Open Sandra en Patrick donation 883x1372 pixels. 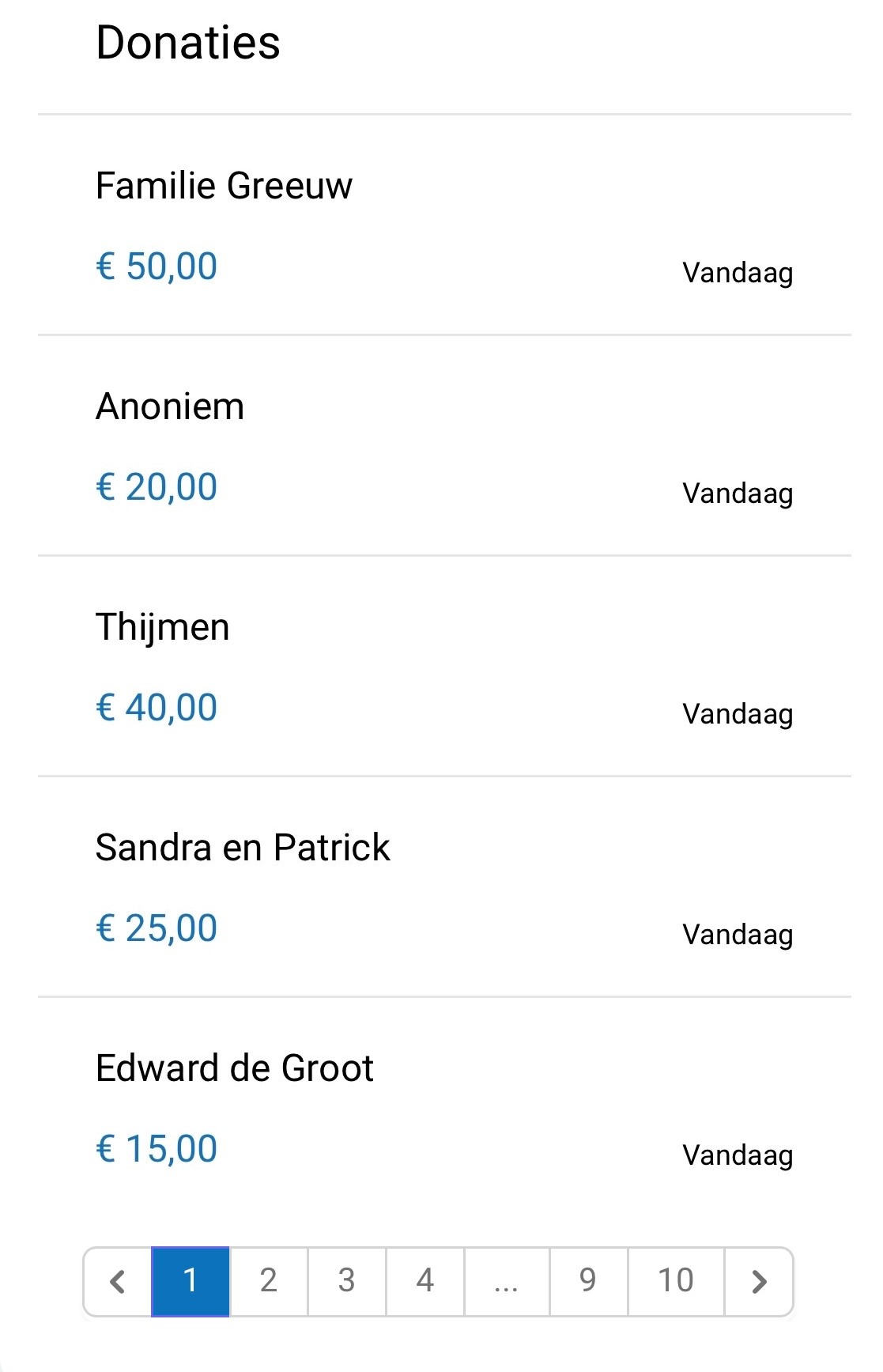tap(243, 848)
